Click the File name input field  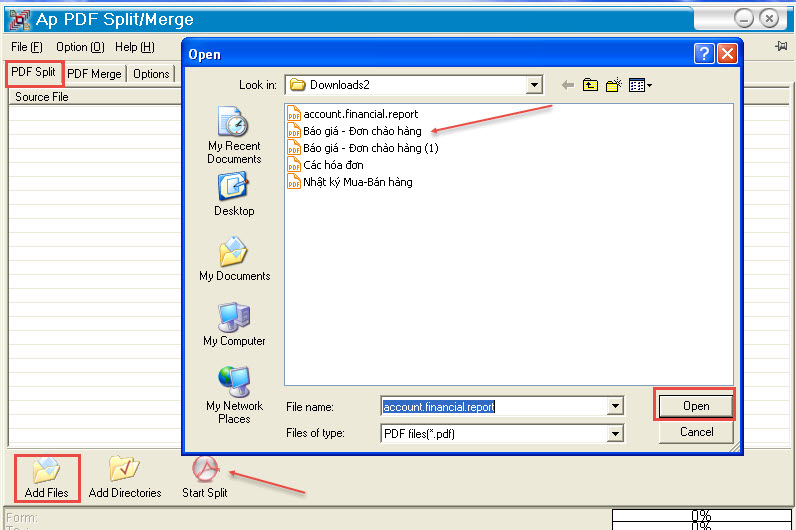click(495, 406)
